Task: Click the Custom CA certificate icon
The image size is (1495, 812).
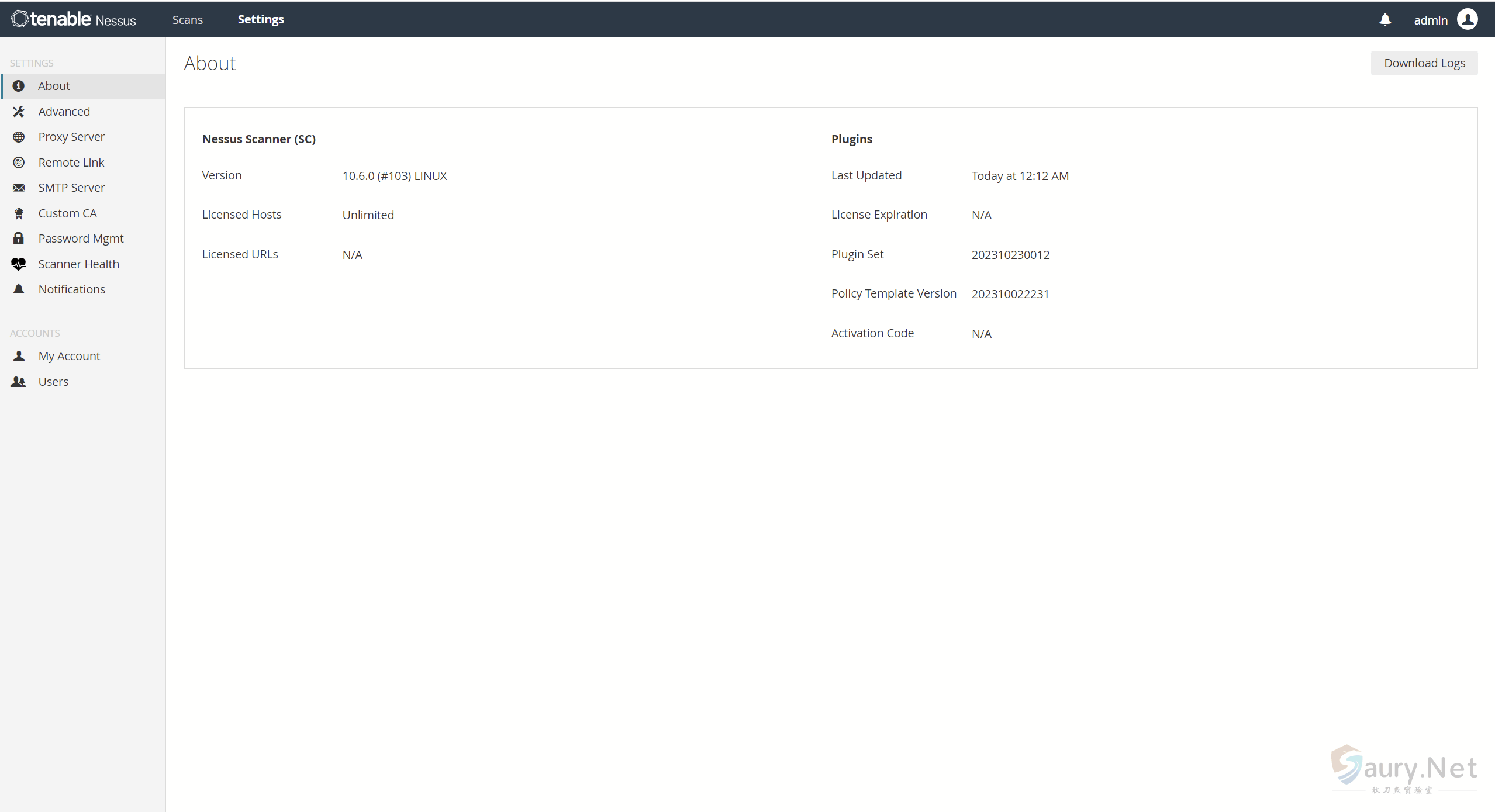Action: [x=19, y=213]
